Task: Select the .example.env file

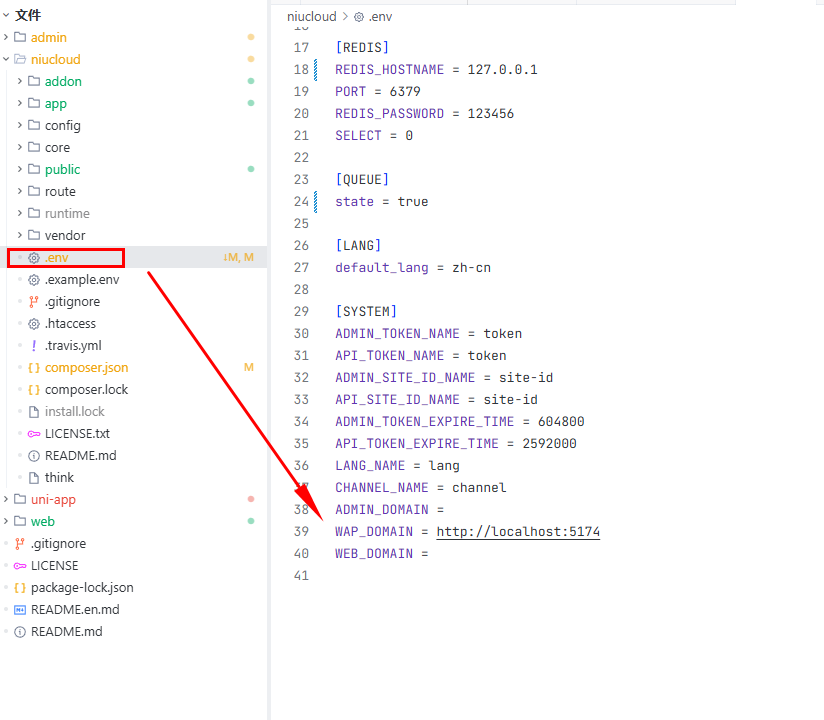Action: [x=81, y=280]
